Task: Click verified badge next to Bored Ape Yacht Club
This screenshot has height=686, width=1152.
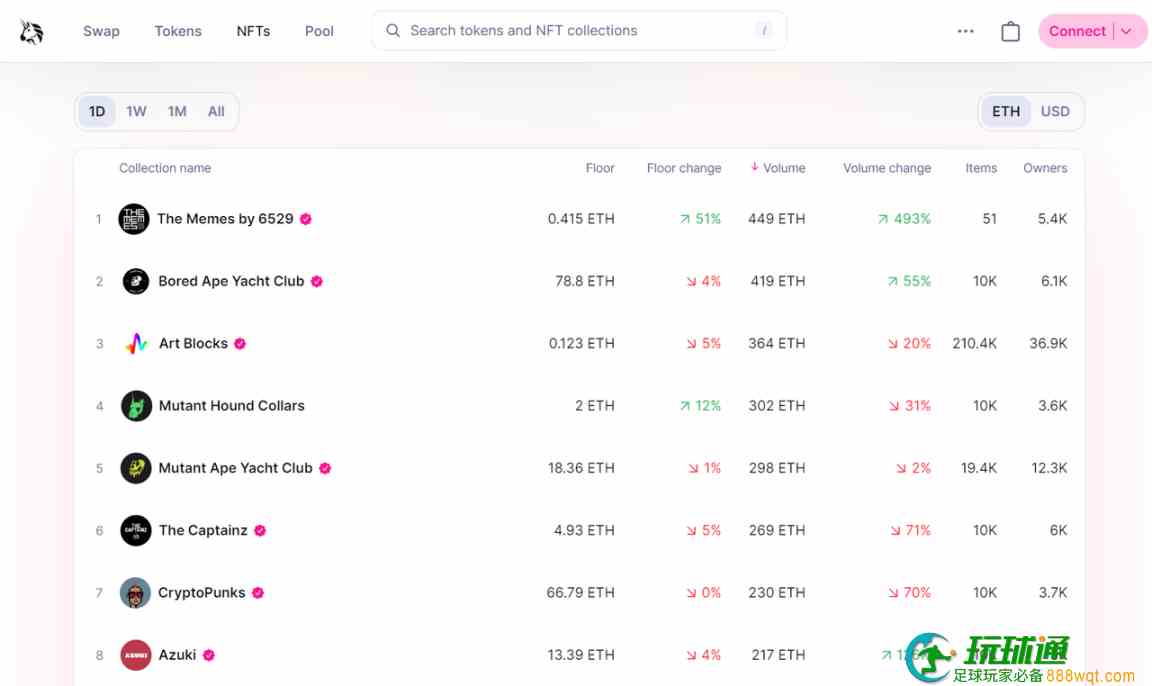Action: [x=317, y=281]
